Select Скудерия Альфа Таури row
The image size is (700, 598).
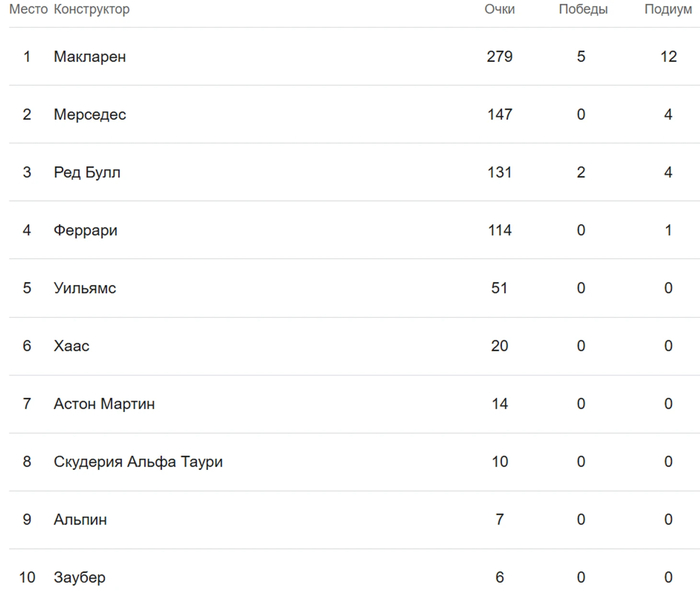138,462
